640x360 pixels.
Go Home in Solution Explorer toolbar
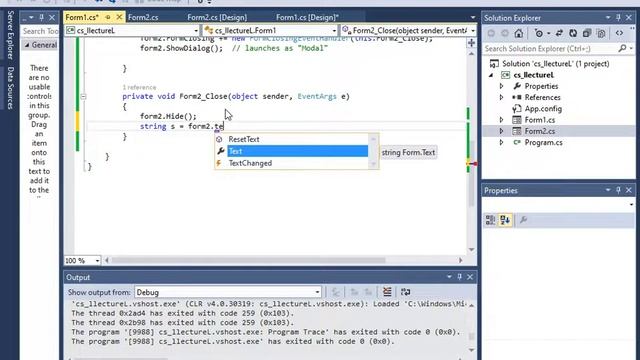coord(518,33)
